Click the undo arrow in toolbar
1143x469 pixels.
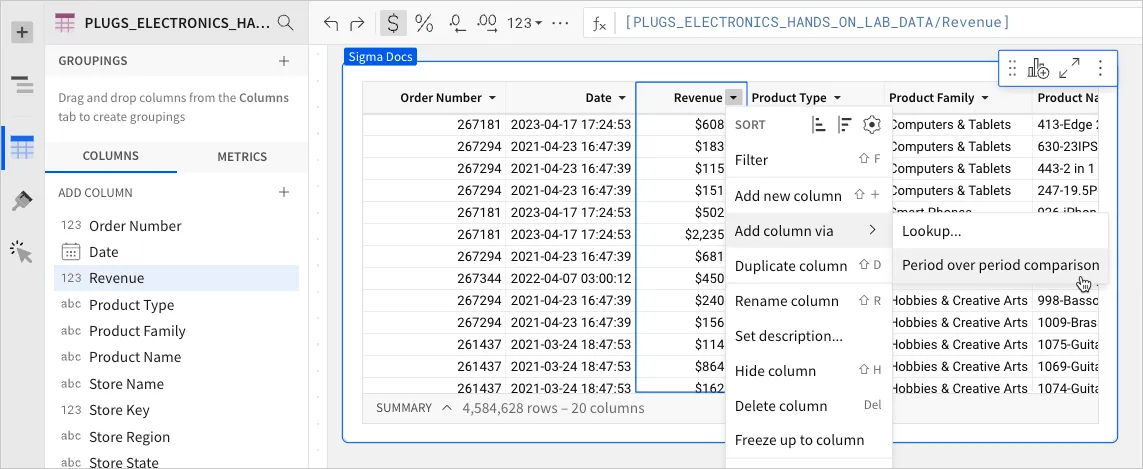coord(331,23)
